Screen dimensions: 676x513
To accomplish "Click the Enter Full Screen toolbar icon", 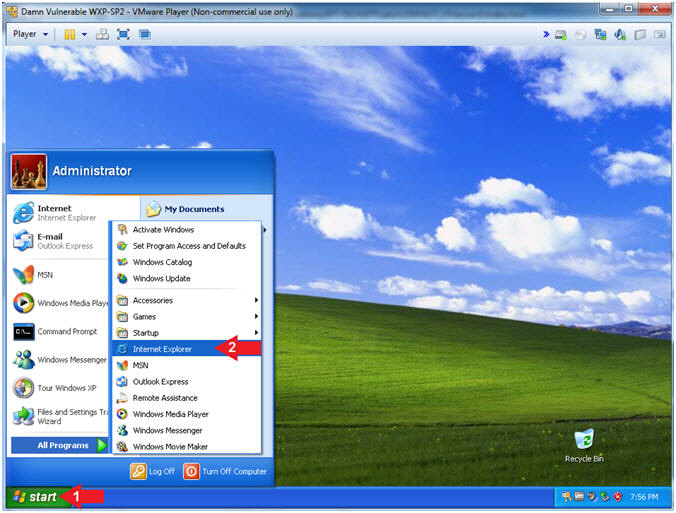I will pyautogui.click(x=123, y=34).
